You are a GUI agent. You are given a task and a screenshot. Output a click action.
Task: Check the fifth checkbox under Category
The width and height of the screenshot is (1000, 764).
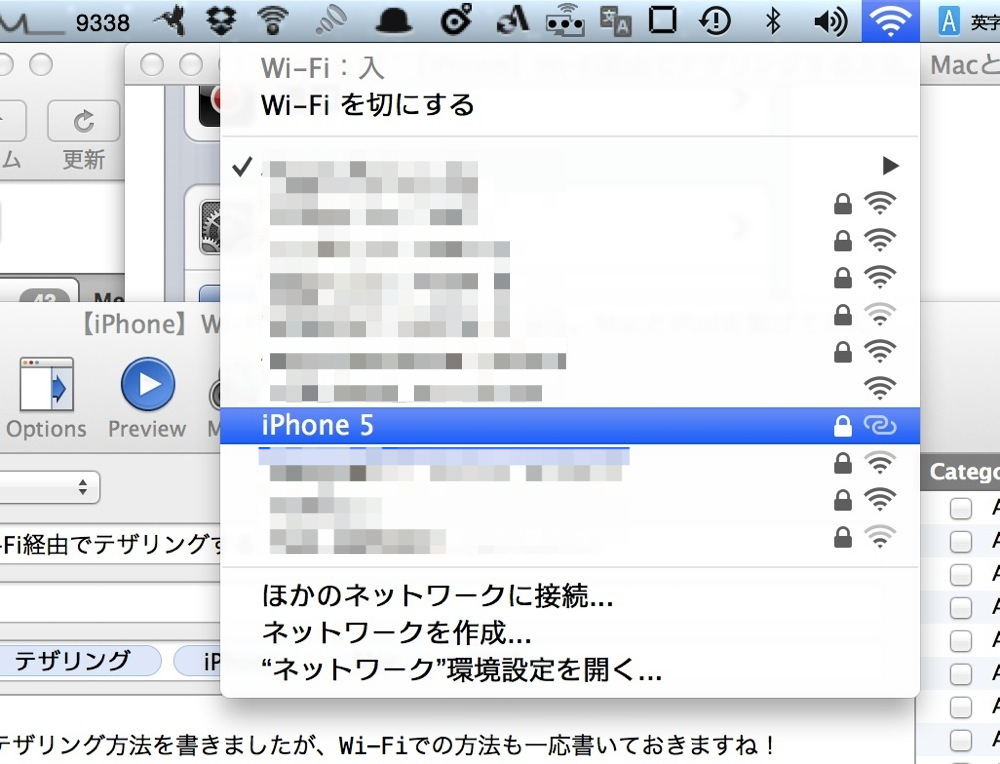(960, 640)
